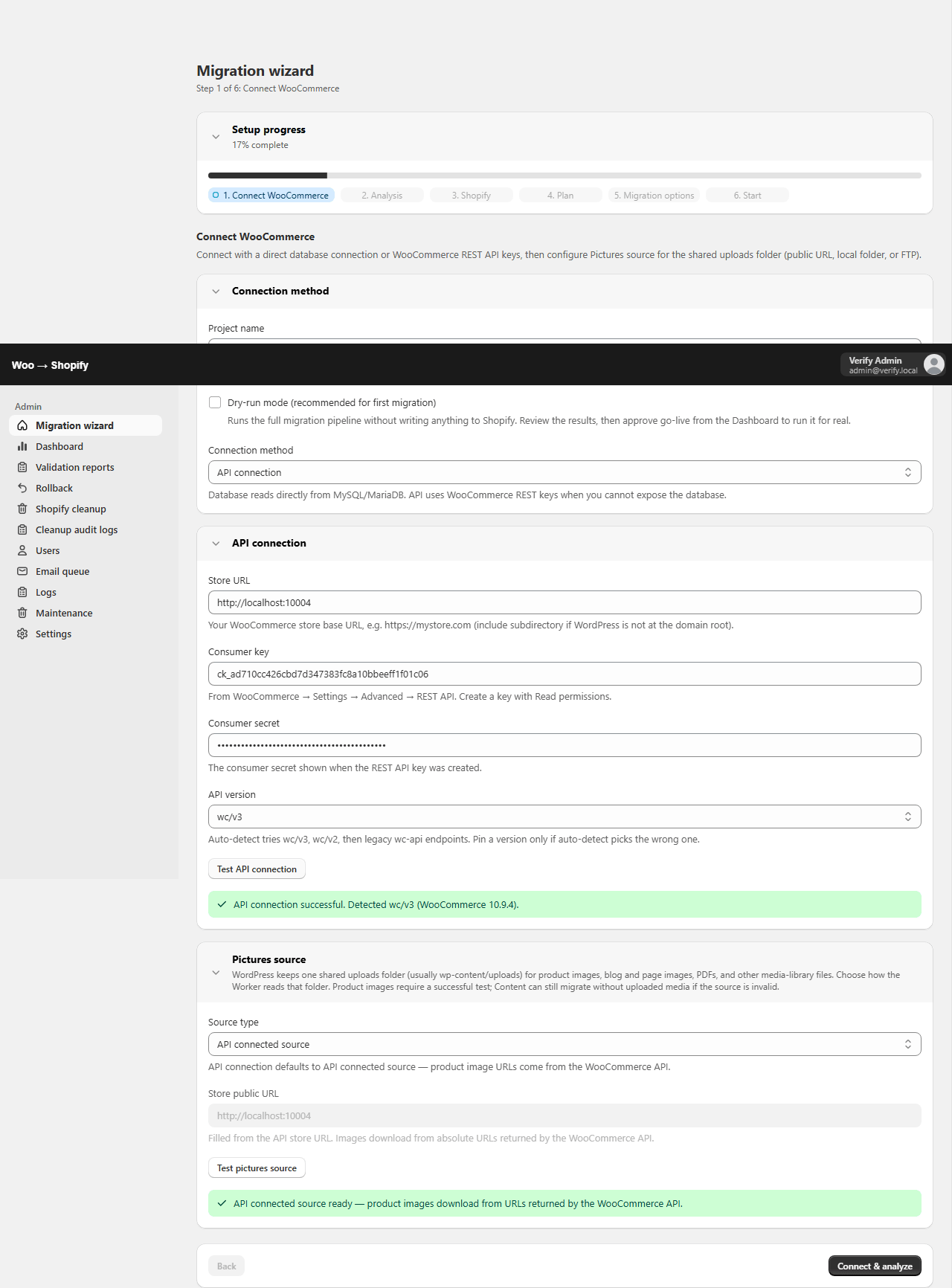Click the Consumer key input field

pyautogui.click(x=565, y=674)
